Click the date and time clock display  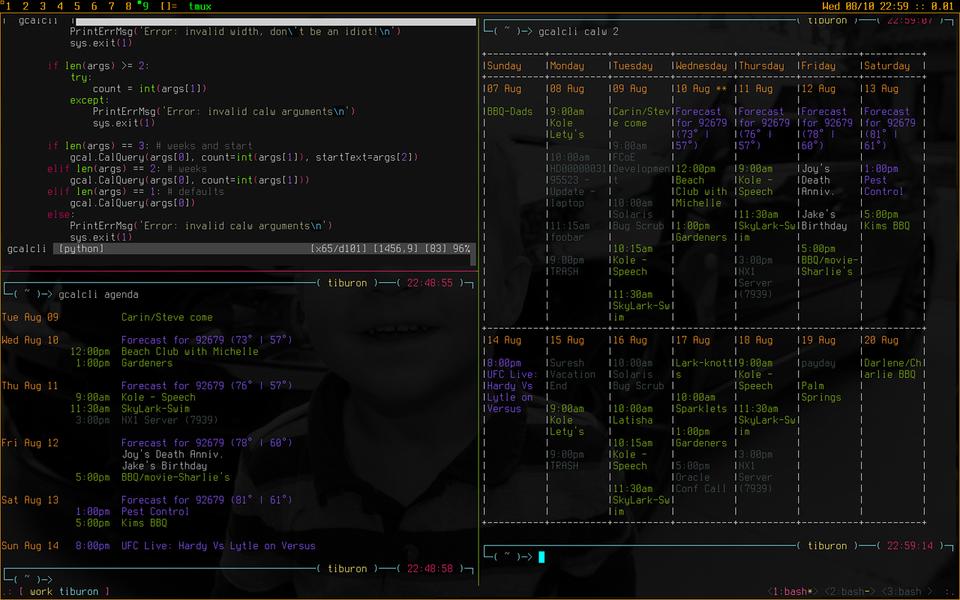coord(872,6)
